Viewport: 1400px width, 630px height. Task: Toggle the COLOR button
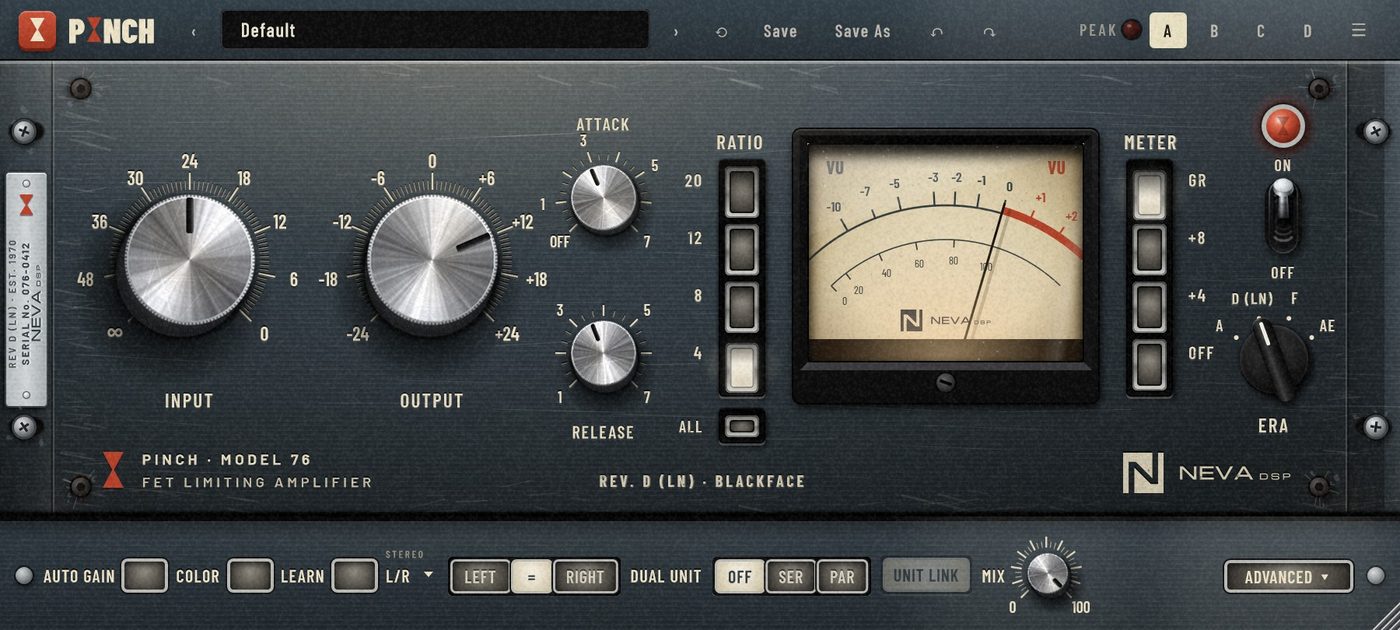coord(250,576)
